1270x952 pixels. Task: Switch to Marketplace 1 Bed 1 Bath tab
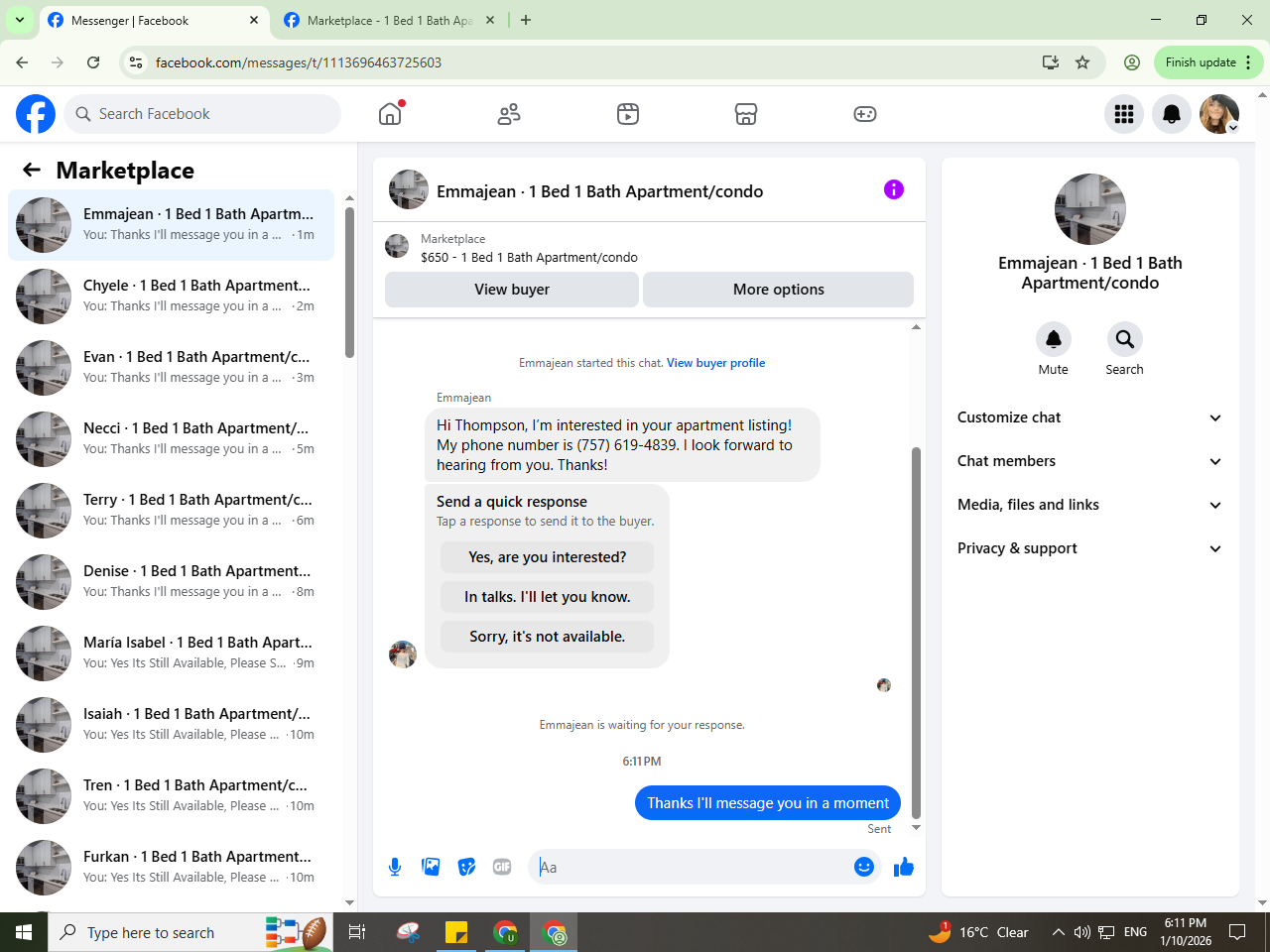click(x=389, y=21)
